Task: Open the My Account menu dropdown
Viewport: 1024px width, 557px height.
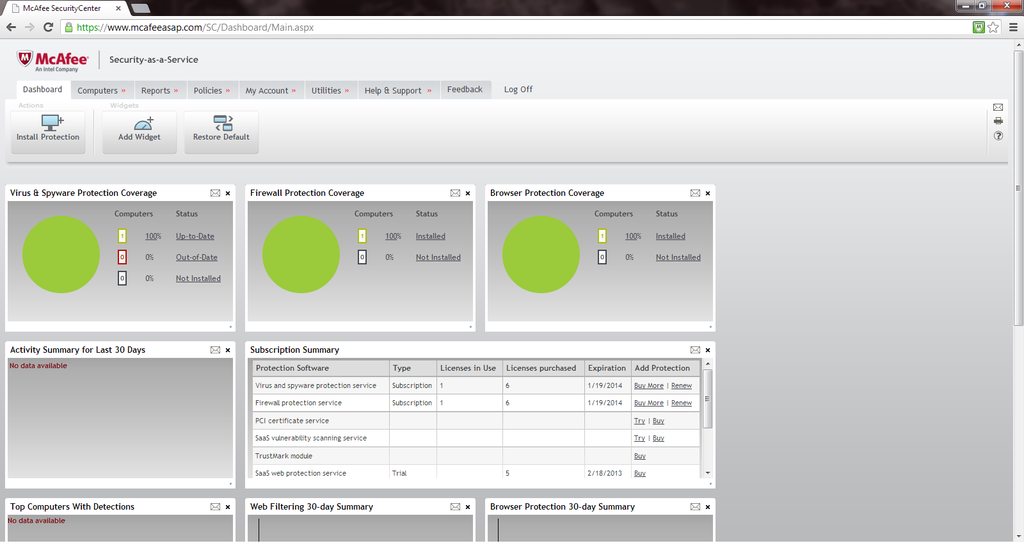Action: pos(270,91)
